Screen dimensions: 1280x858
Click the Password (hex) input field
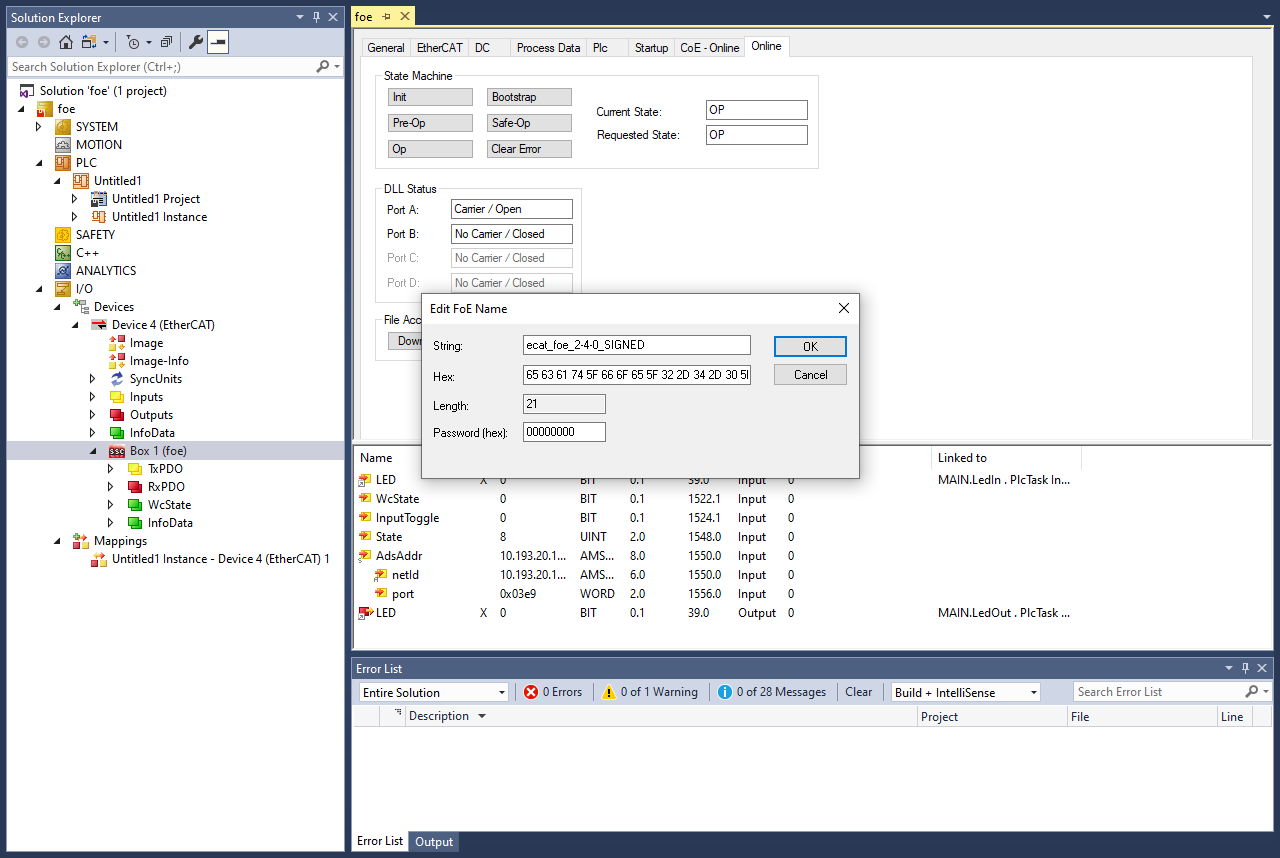point(564,433)
